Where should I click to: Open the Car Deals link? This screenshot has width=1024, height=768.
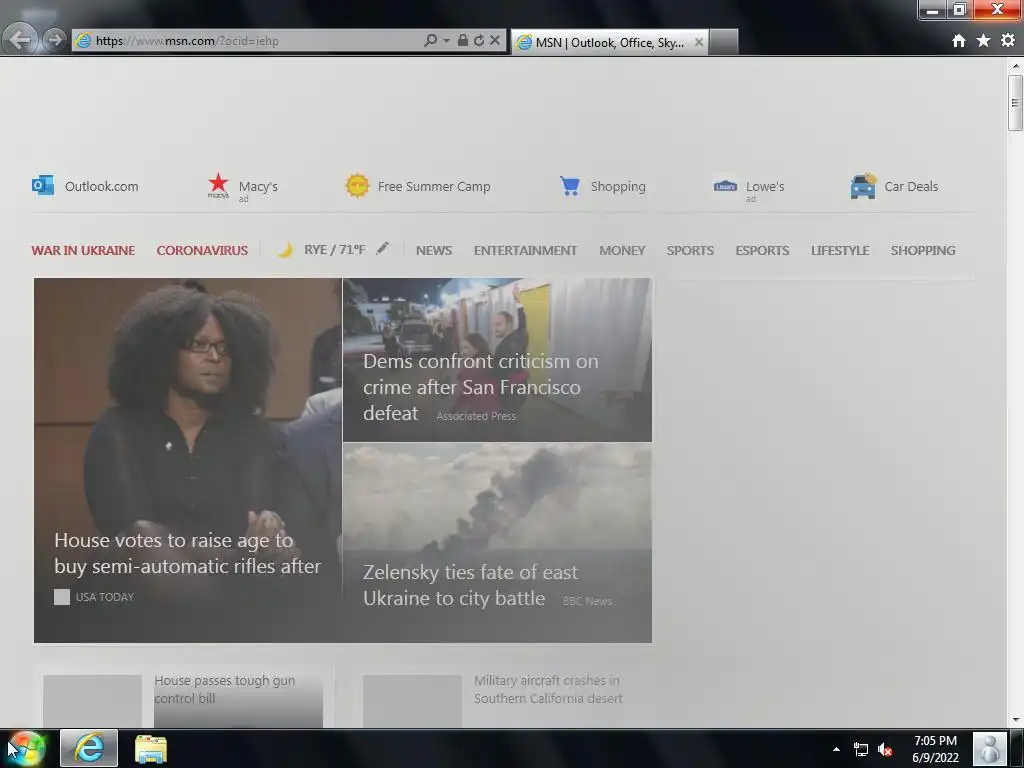tap(911, 186)
